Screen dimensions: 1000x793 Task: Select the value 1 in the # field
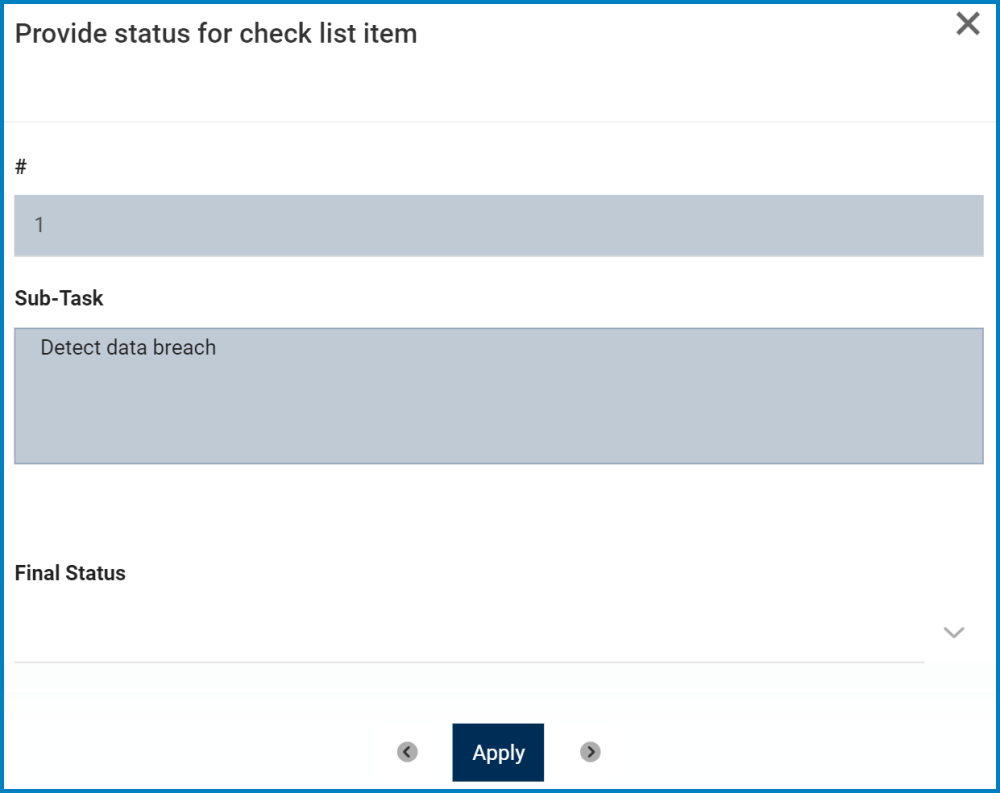[x=40, y=225]
